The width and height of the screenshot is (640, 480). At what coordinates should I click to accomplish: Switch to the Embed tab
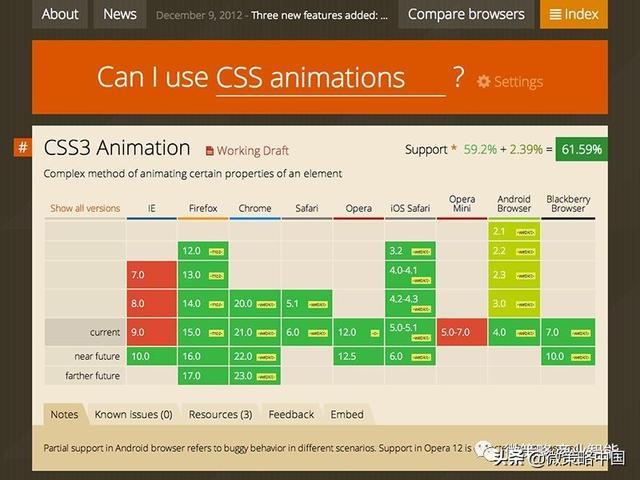tap(347, 414)
